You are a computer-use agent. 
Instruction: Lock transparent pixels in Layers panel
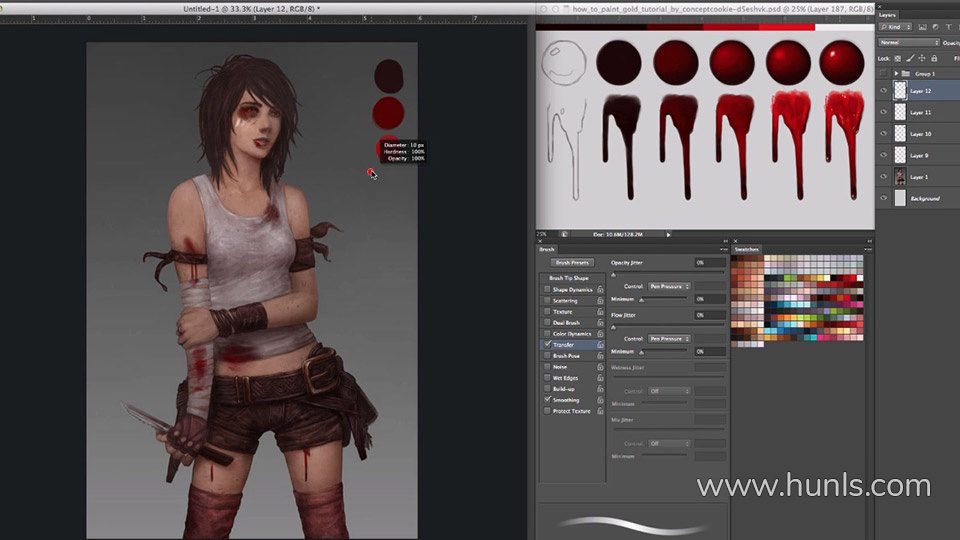pyautogui.click(x=898, y=58)
